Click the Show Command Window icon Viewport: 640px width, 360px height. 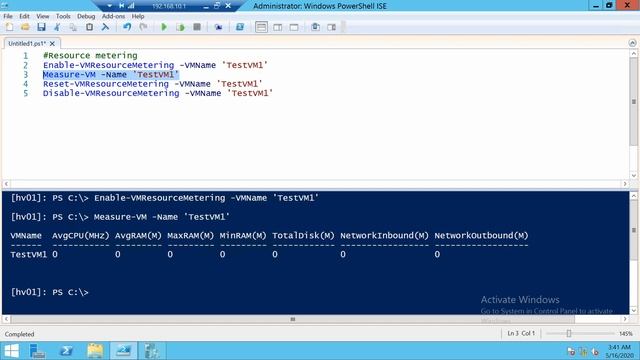click(x=316, y=27)
